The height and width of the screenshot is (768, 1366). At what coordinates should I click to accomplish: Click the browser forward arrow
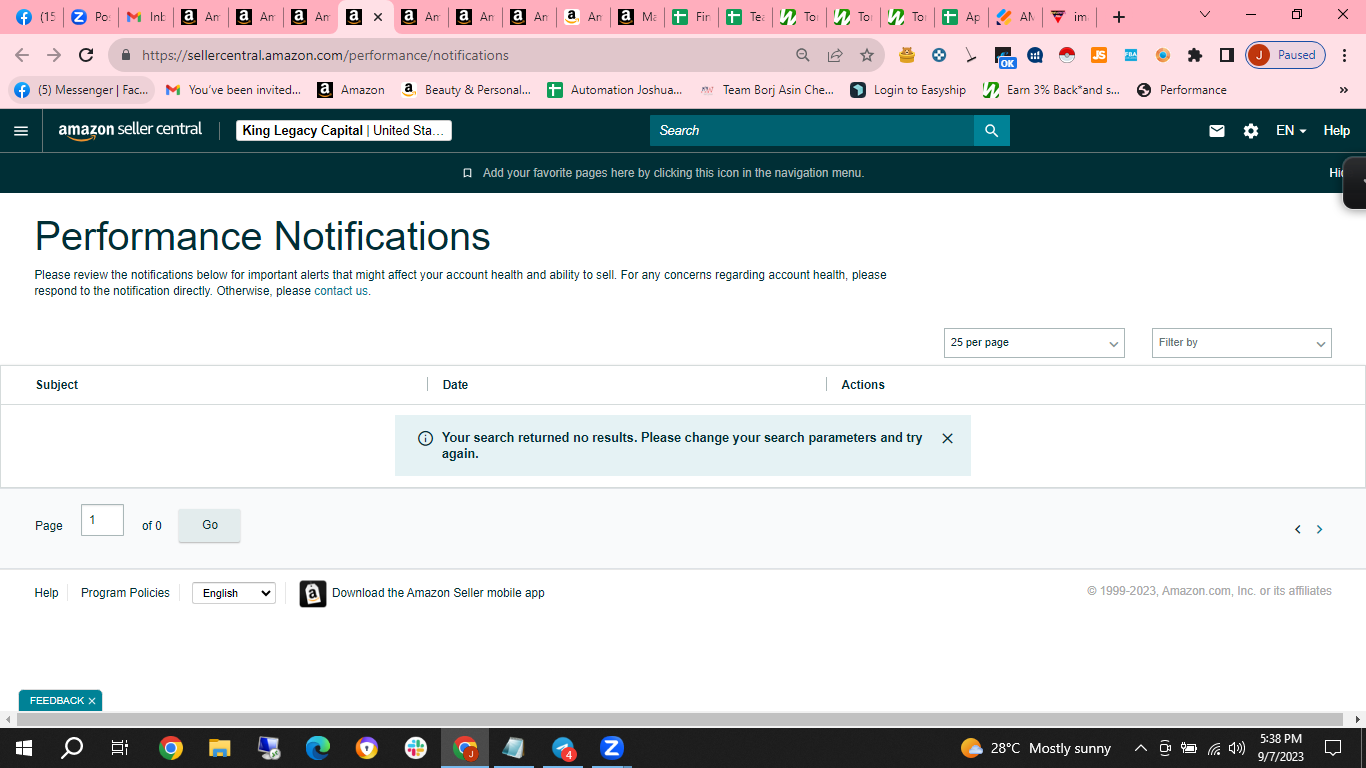(x=54, y=55)
